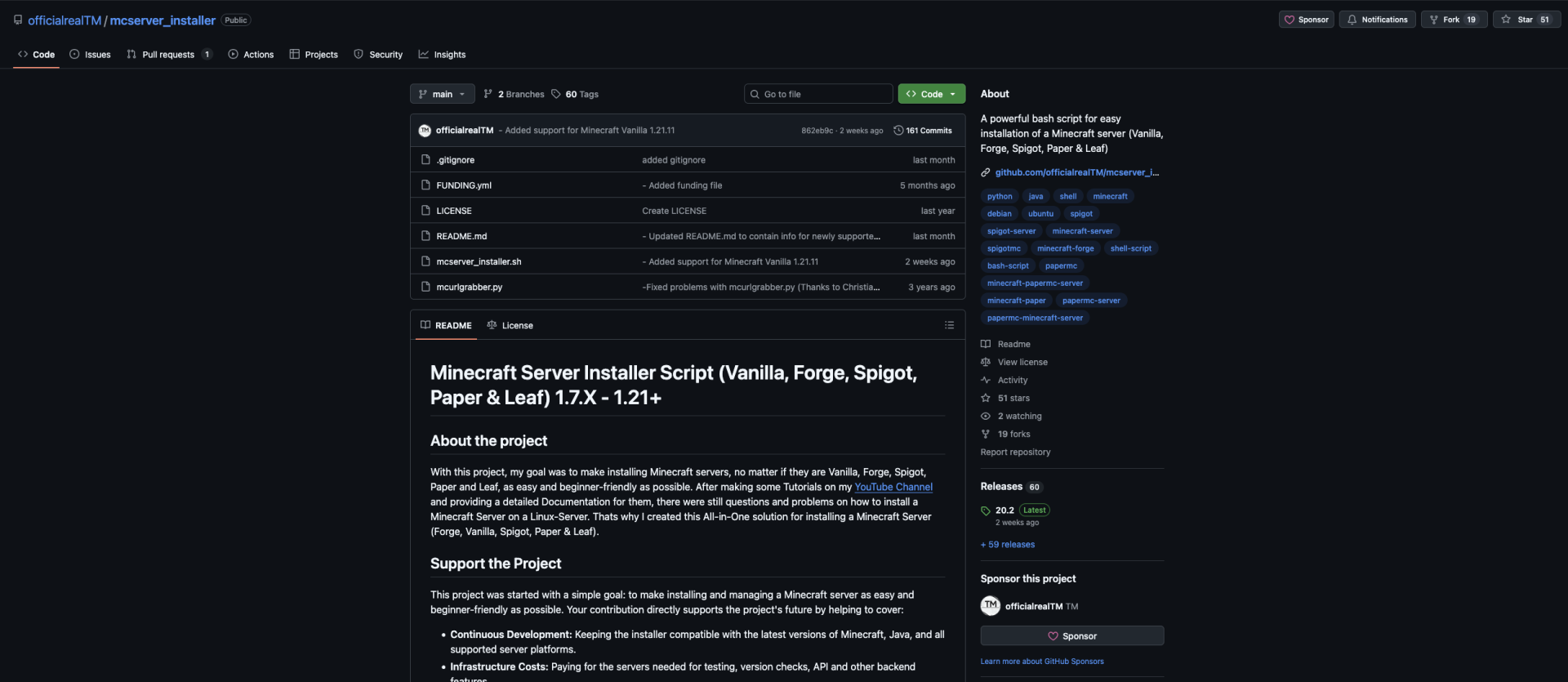This screenshot has height=682, width=1568.
Task: Click the bash-script topic tag
Action: [1008, 266]
